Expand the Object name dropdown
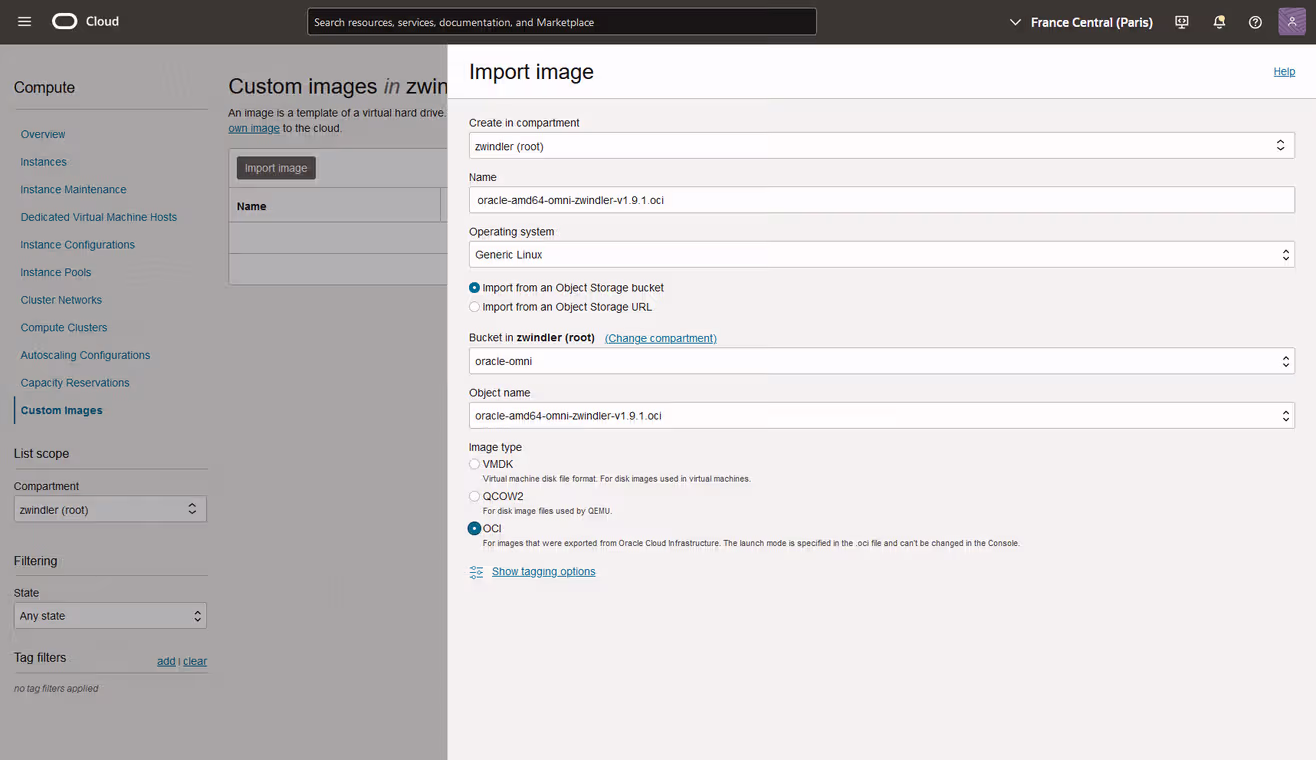This screenshot has height=760, width=1316. click(881, 416)
